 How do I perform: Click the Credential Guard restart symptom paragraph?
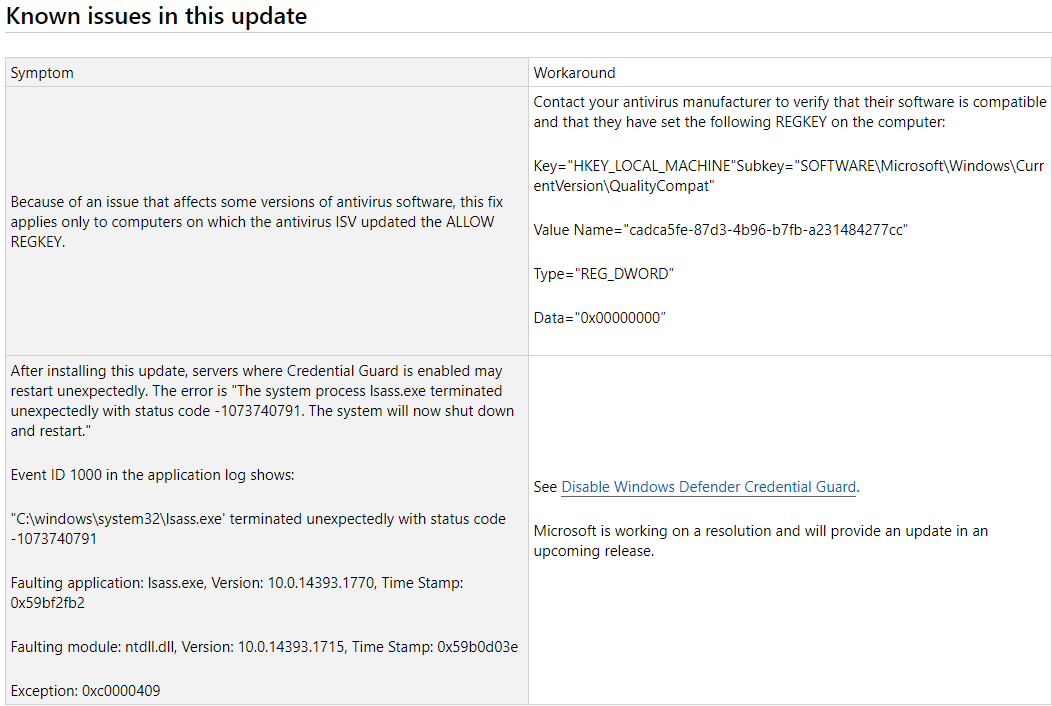click(262, 401)
